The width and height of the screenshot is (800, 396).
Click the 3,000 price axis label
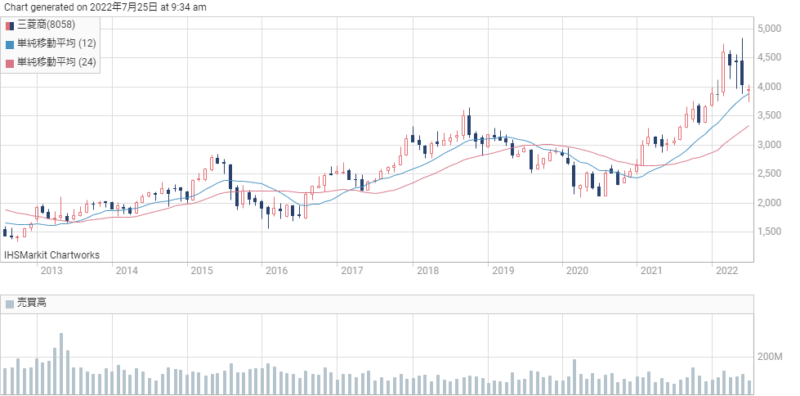click(770, 145)
